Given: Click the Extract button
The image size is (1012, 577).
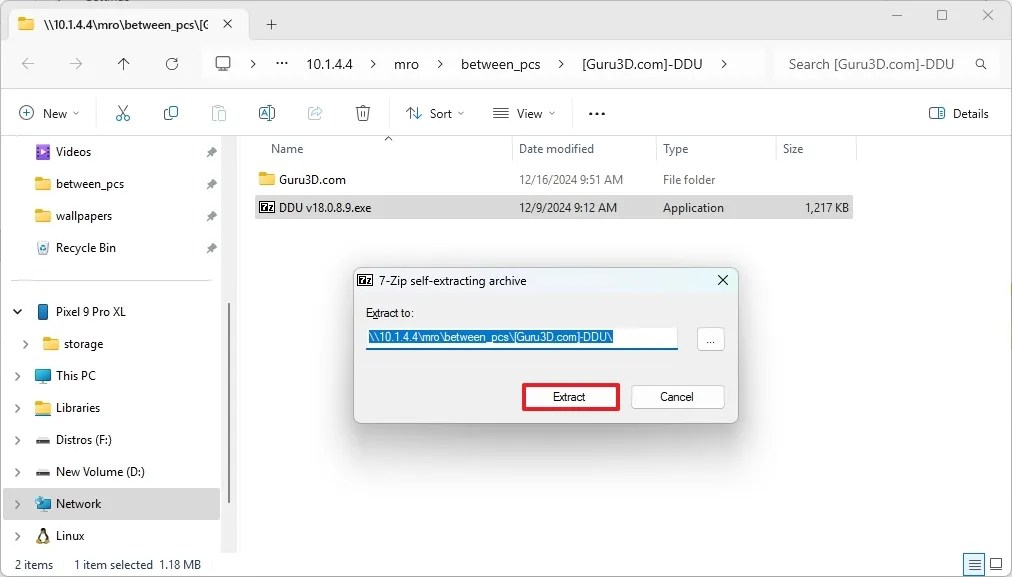Looking at the screenshot, I should [x=570, y=396].
